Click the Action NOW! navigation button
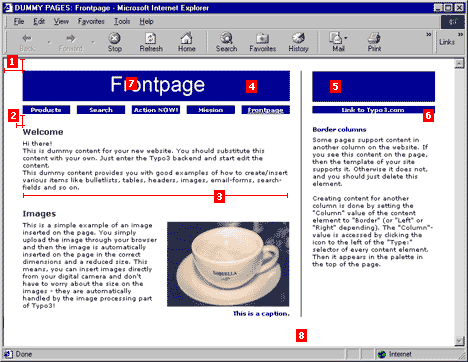The image size is (468, 362). (x=156, y=110)
